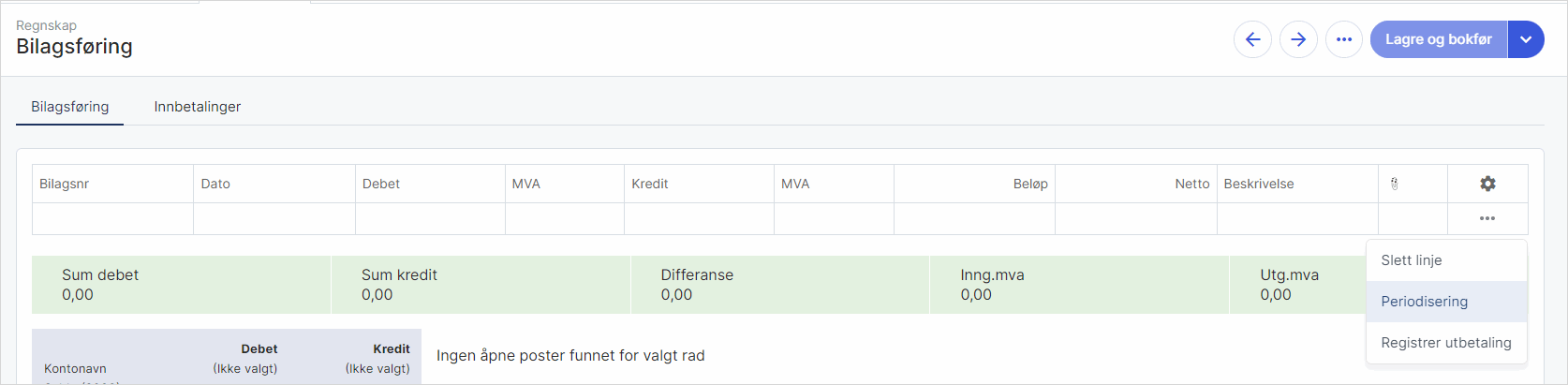This screenshot has width=1568, height=385.
Task: Choose Slett linje from the context menu
Action: (x=1412, y=260)
